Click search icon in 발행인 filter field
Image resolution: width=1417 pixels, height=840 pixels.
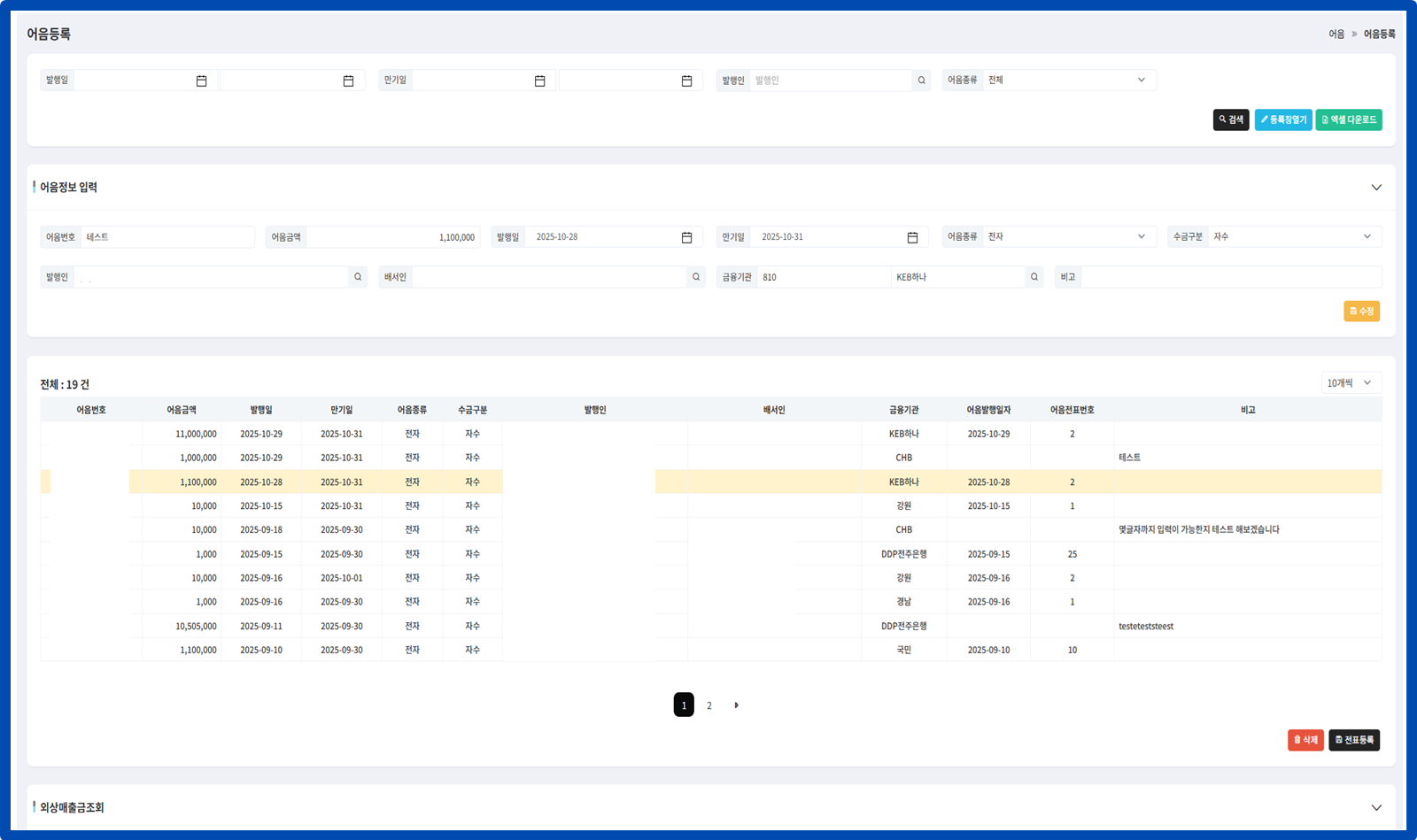pyautogui.click(x=921, y=81)
